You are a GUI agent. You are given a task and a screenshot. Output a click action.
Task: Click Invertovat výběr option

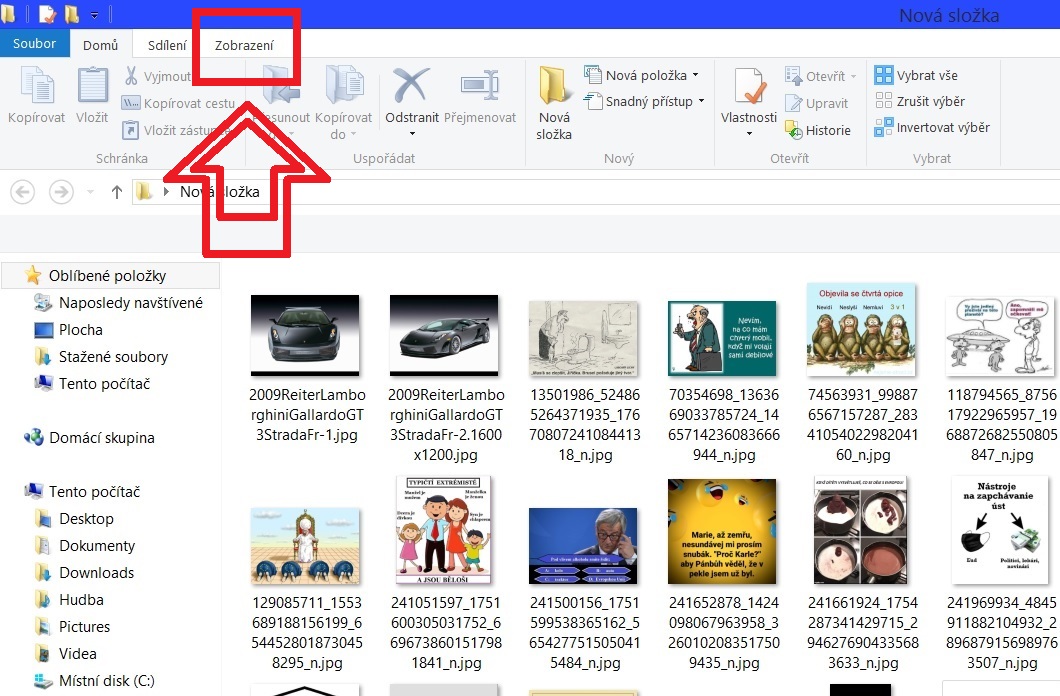tap(932, 127)
